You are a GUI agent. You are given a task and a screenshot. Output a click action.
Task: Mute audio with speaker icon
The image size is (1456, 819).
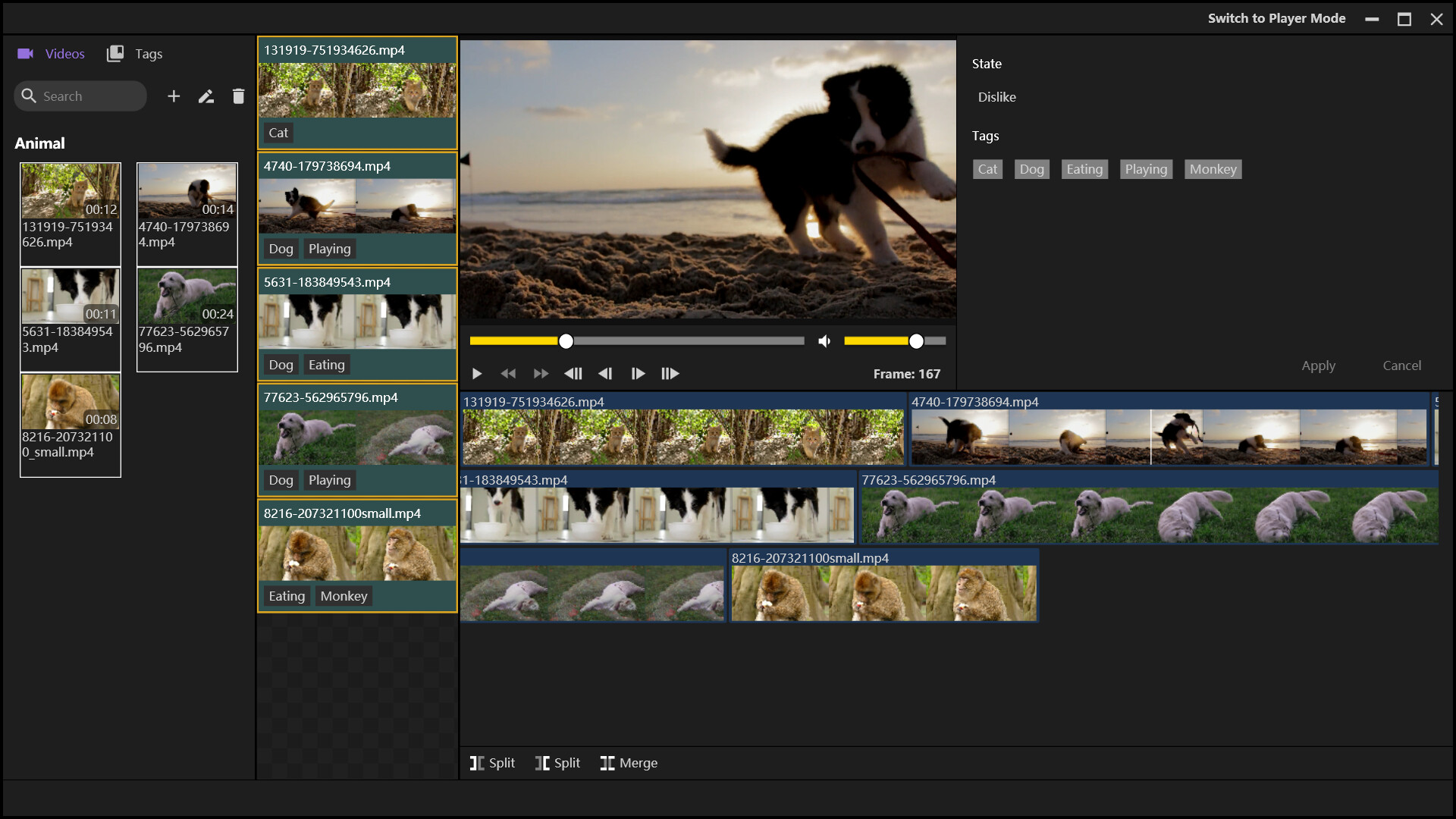tap(824, 341)
